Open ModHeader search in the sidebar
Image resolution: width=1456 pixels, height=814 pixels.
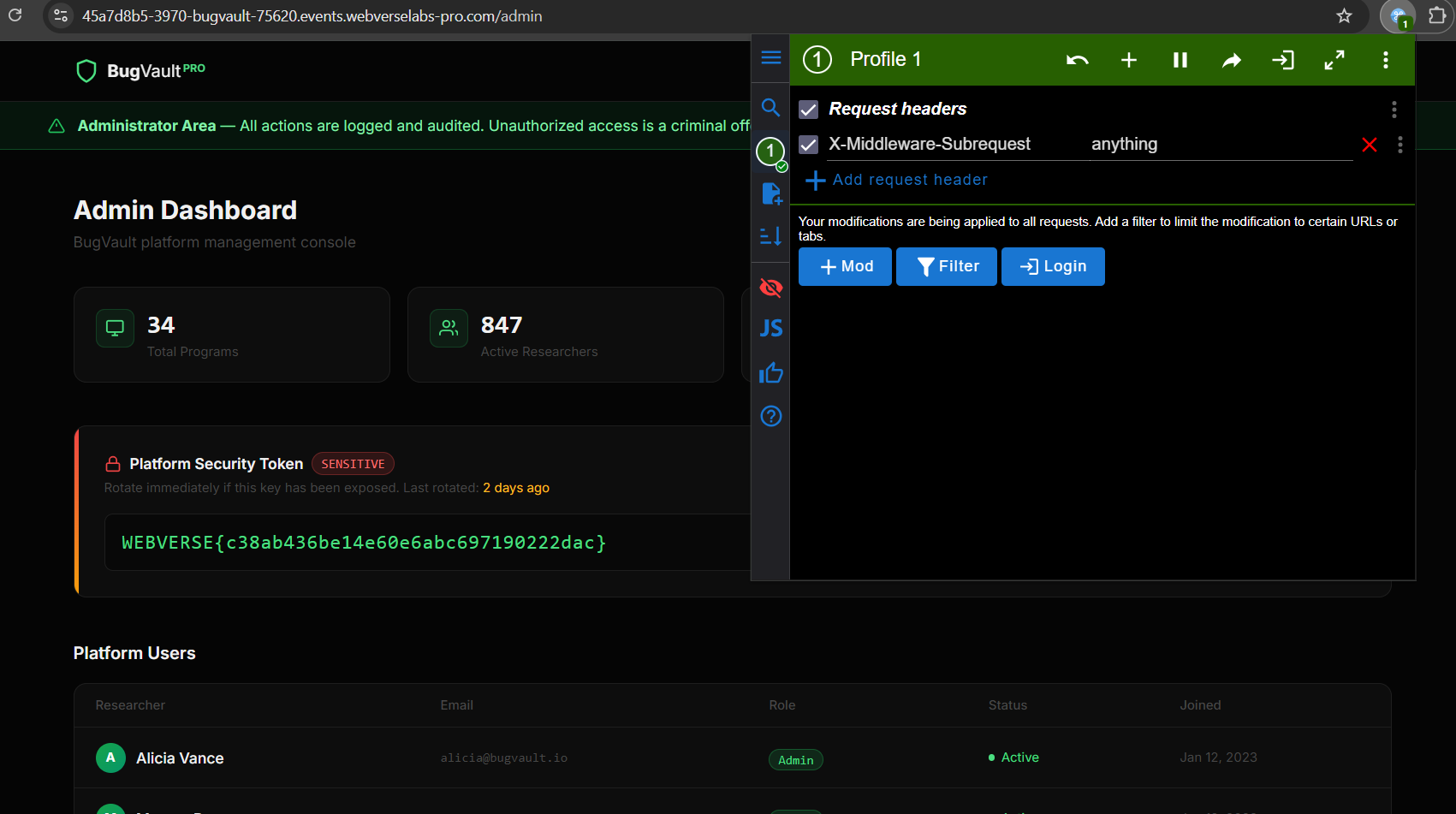pyautogui.click(x=770, y=107)
